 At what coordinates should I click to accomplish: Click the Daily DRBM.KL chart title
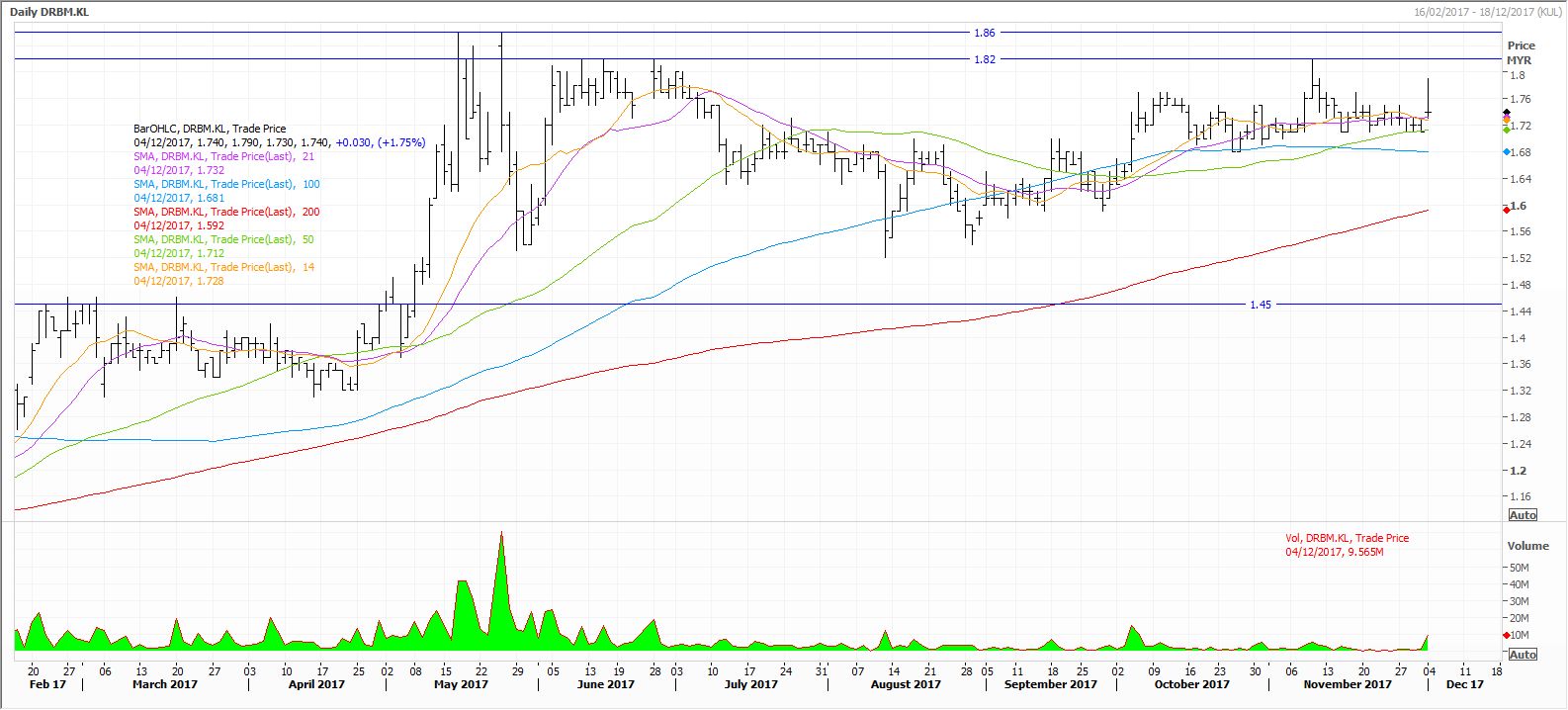(47, 11)
